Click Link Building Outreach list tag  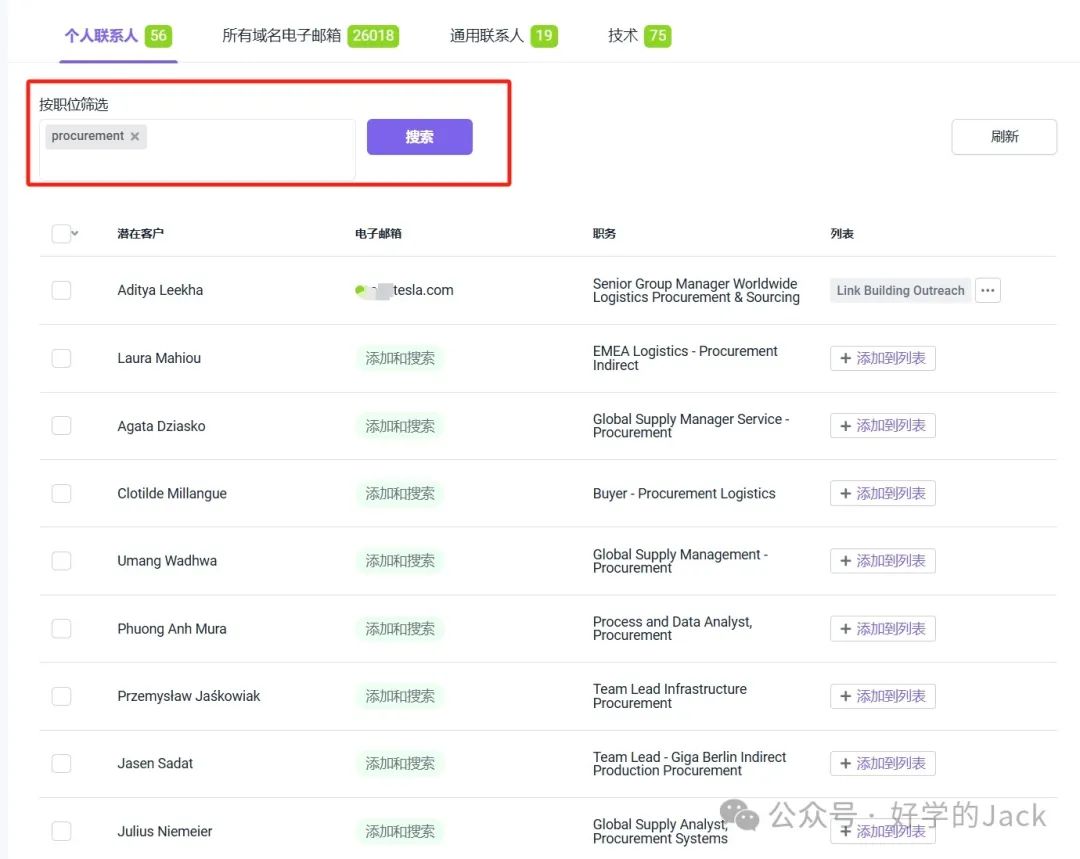point(900,290)
